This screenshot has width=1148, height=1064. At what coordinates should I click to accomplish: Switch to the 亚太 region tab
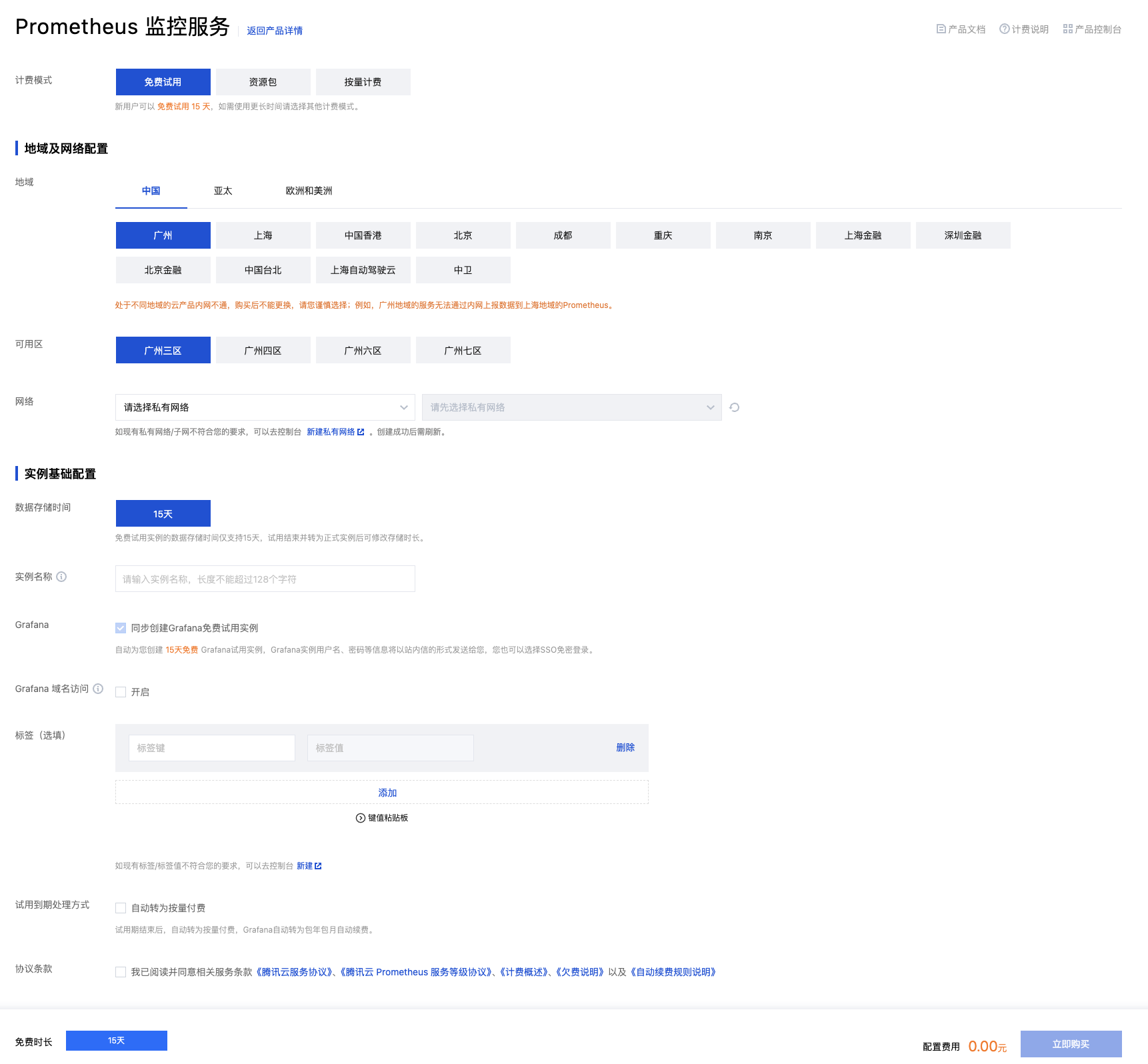[223, 191]
